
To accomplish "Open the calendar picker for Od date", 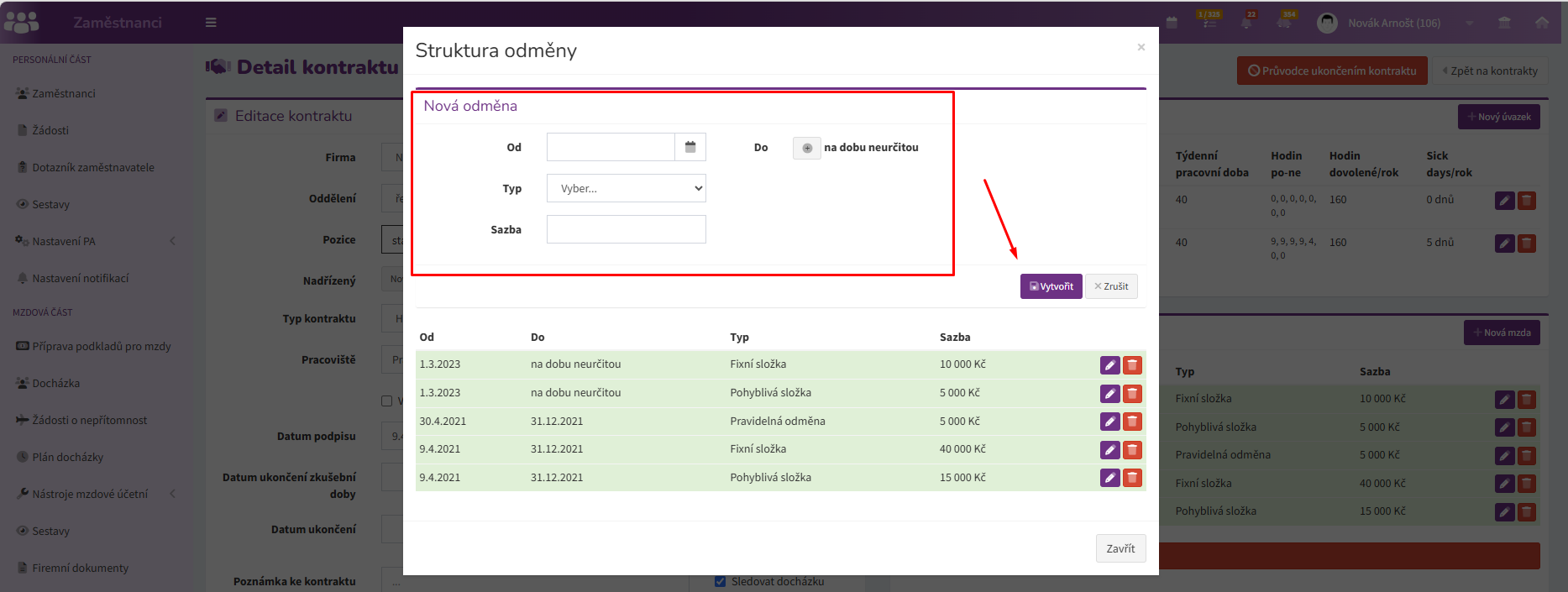I will [690, 147].
